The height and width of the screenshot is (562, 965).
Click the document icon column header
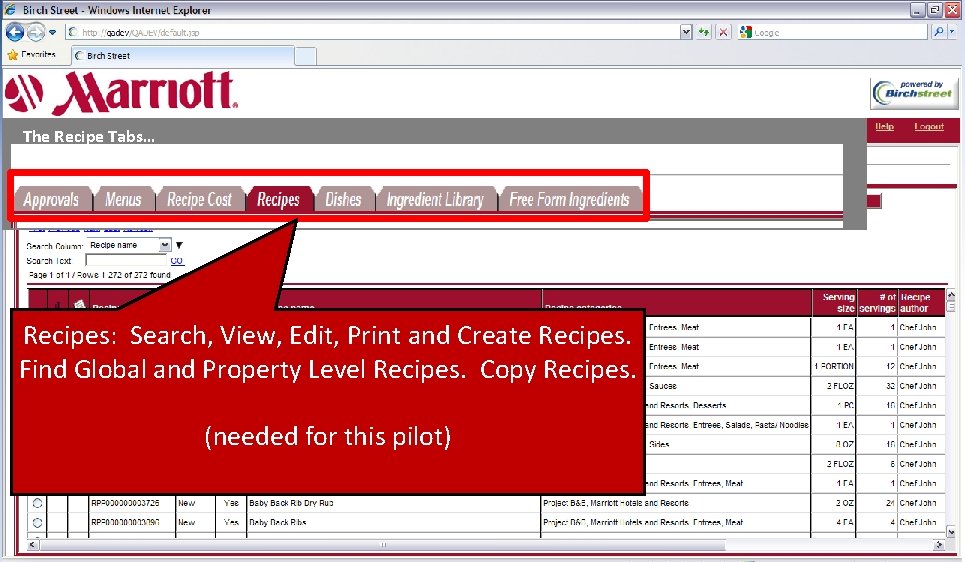pyautogui.click(x=79, y=304)
